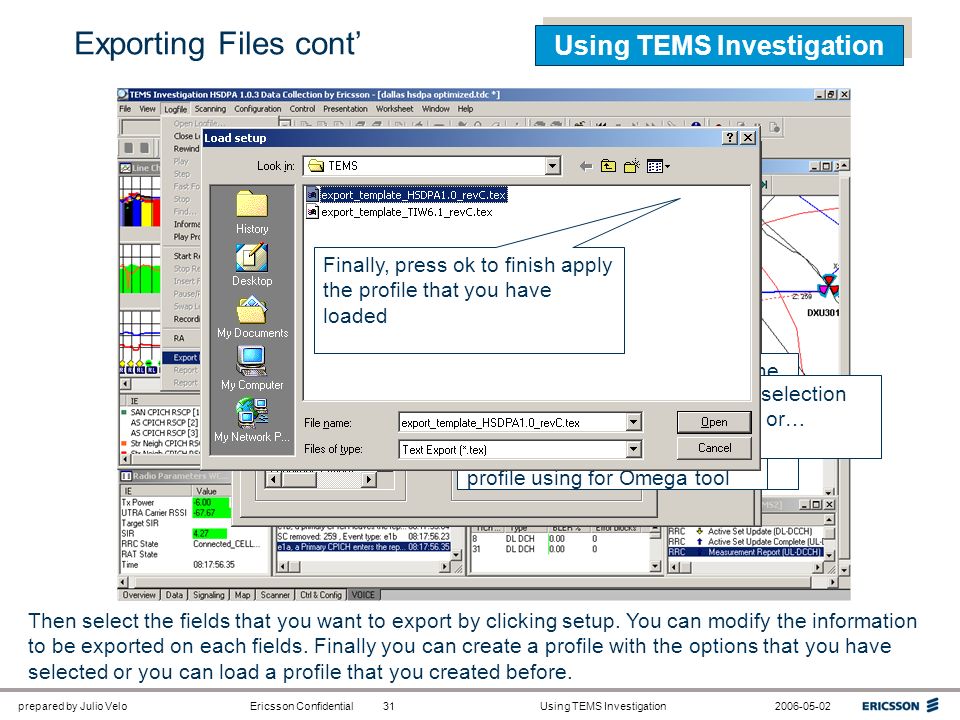Viewport: 960px width, 720px height.
Task: Open the Configuration menu
Action: point(257,109)
